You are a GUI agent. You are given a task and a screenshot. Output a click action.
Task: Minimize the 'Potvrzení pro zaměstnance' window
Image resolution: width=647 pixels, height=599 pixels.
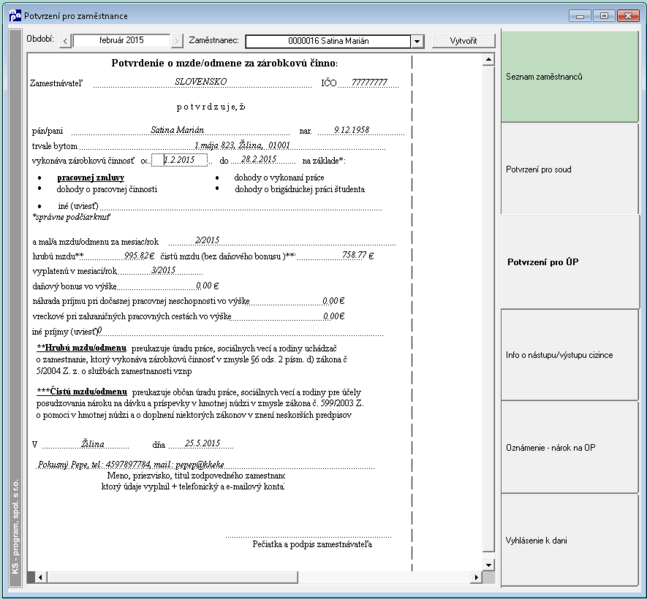click(x=580, y=16)
